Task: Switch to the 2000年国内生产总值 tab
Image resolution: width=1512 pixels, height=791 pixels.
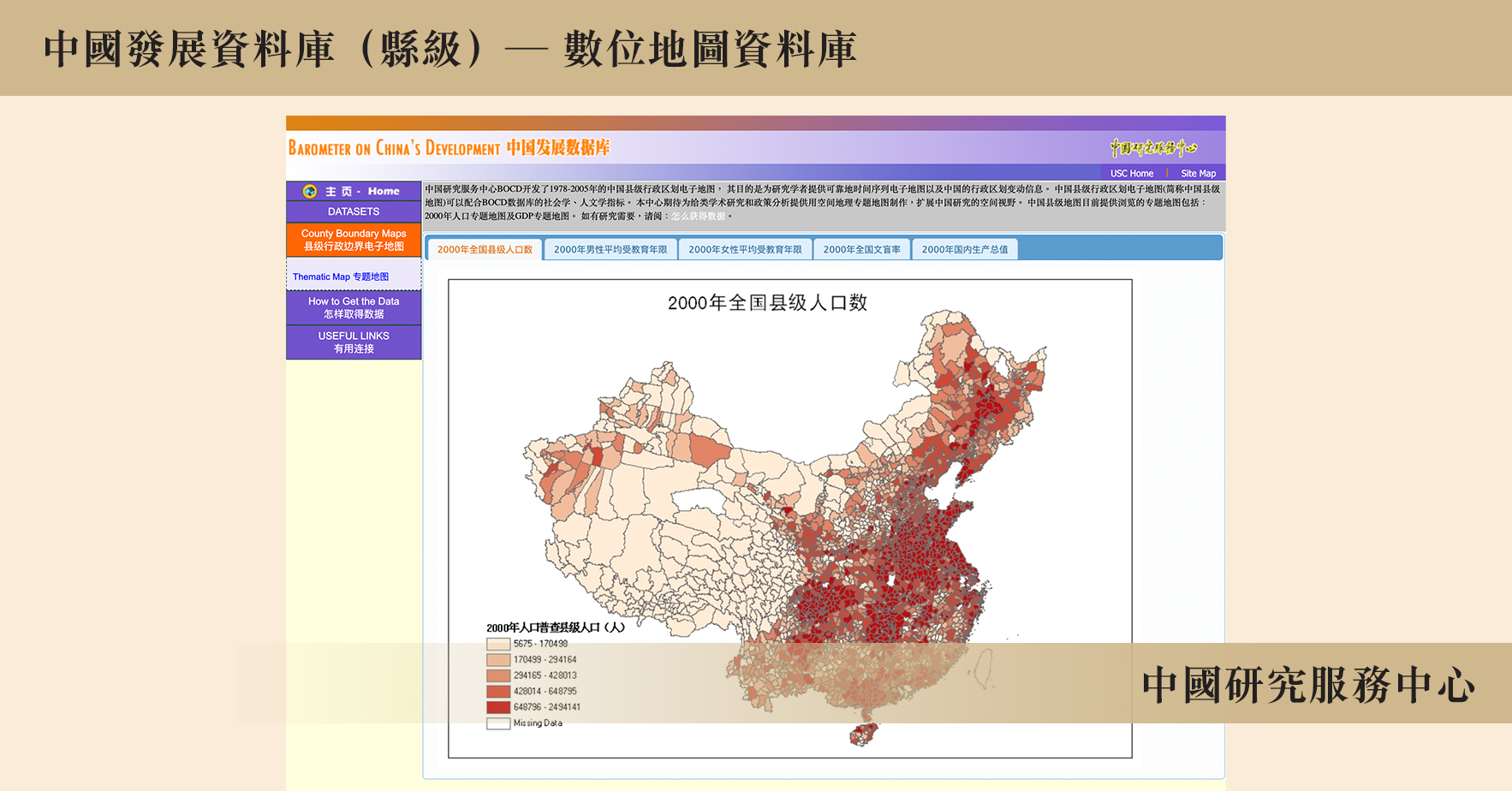Action: [965, 249]
